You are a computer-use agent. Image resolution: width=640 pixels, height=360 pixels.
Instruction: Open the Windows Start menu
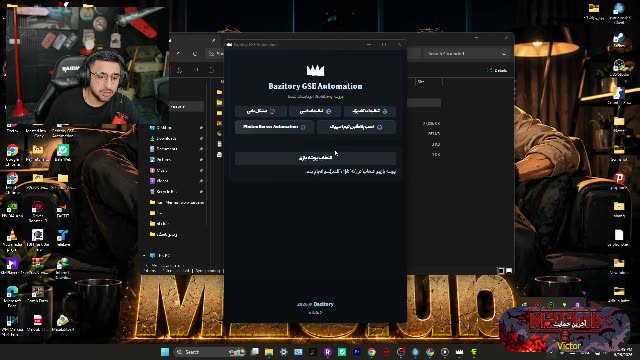[165, 352]
